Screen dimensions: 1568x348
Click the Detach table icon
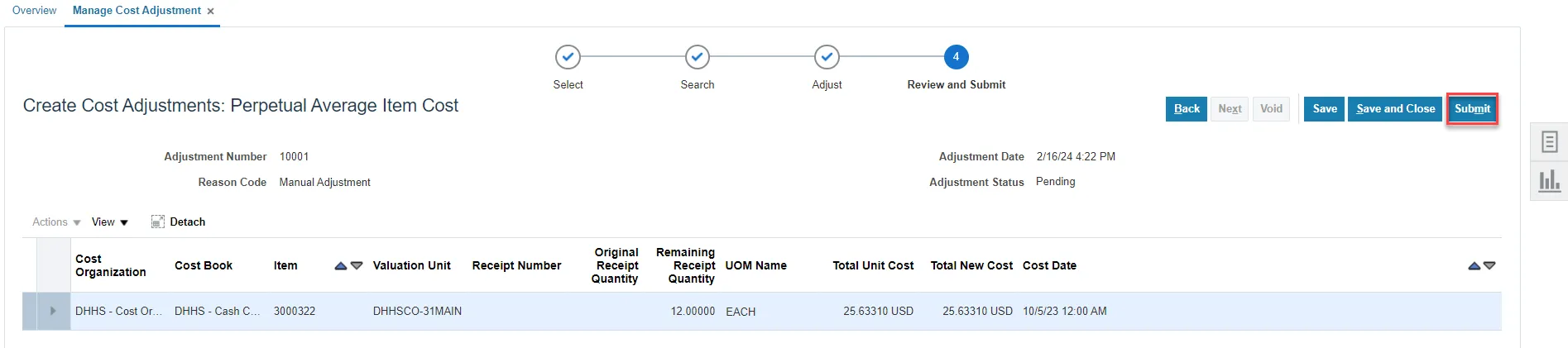pos(158,222)
